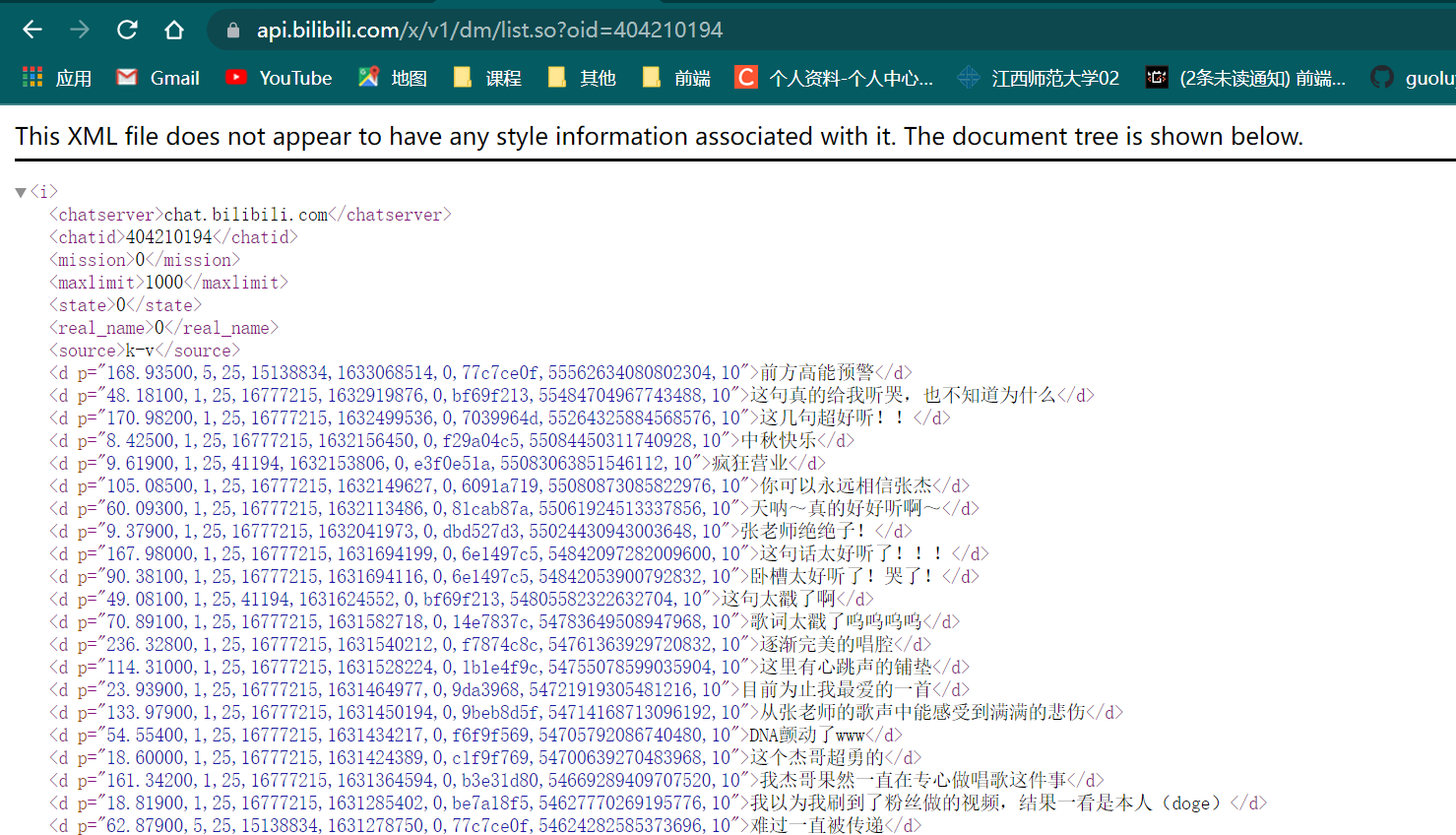Image resolution: width=1456 pixels, height=835 pixels.
Task: Select the comment 逐渐完美的唱腔
Action: click(827, 645)
